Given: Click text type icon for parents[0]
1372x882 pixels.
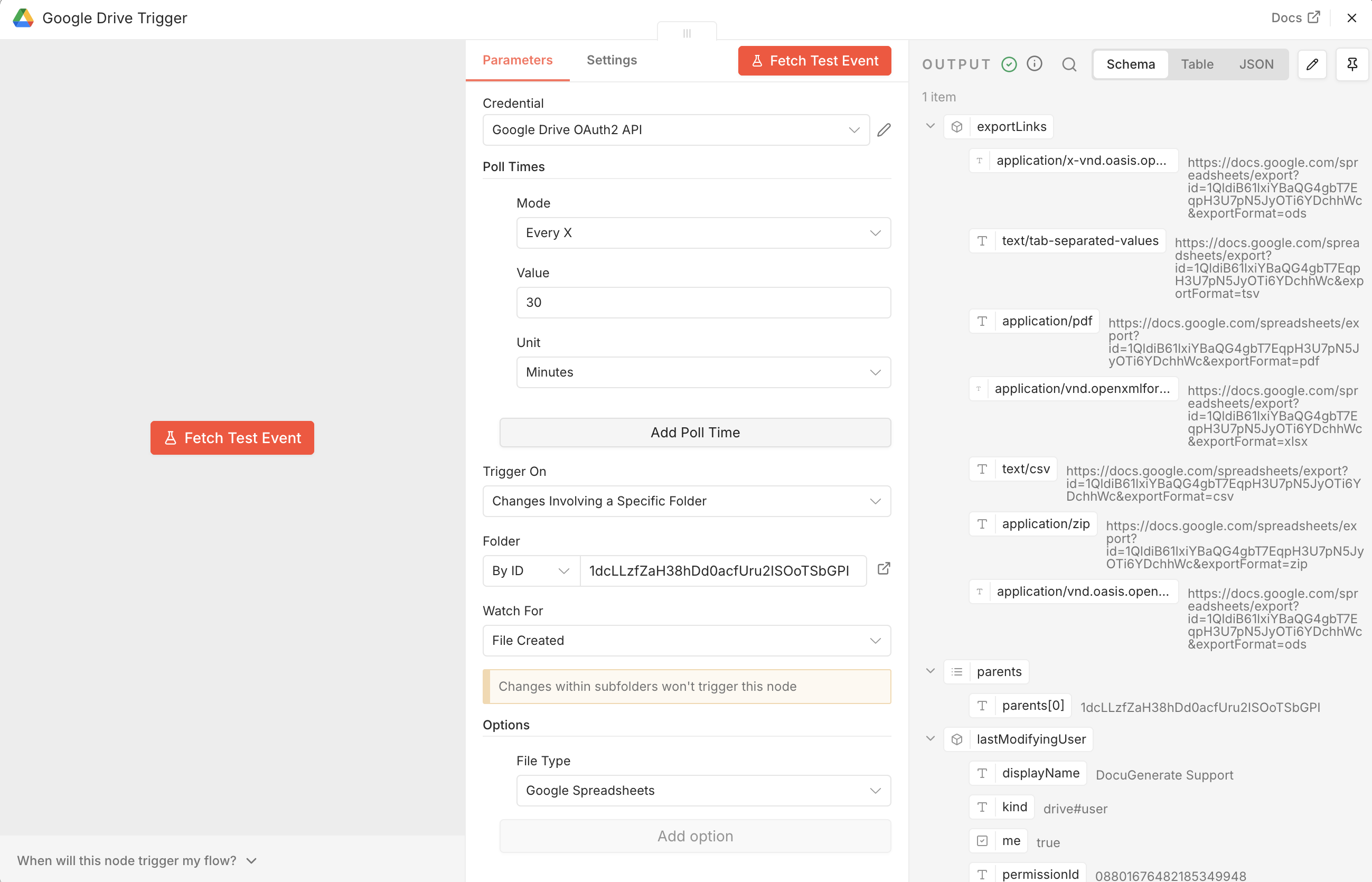Looking at the screenshot, I should tap(982, 706).
